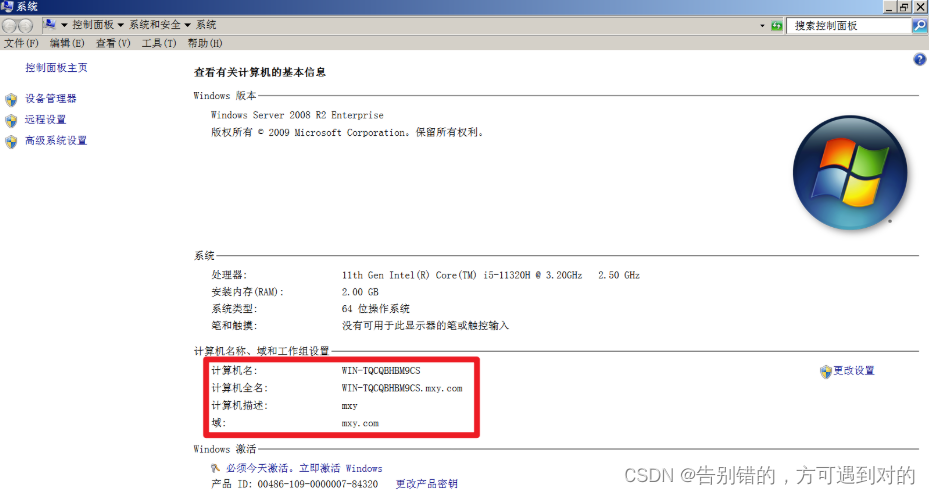Expand dropdown arrow after 系统和安全 breadcrumb

tap(187, 25)
